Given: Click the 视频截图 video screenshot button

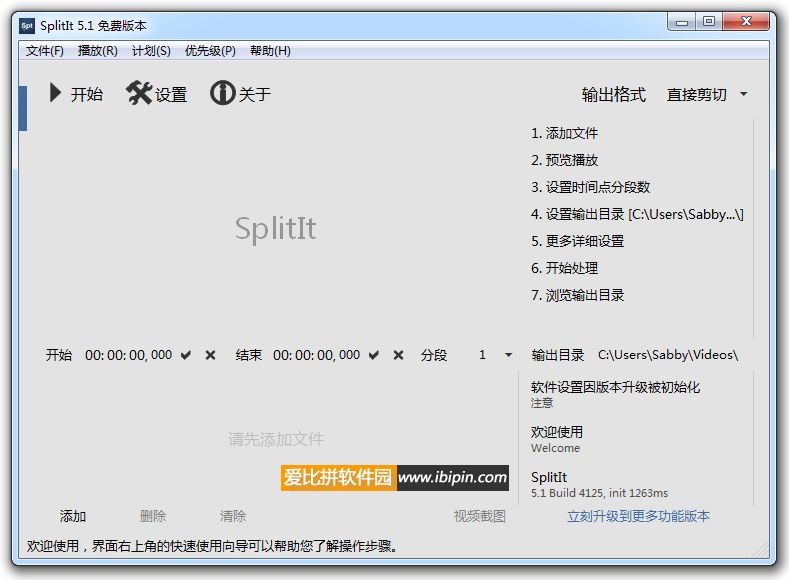Looking at the screenshot, I should click(x=480, y=516).
